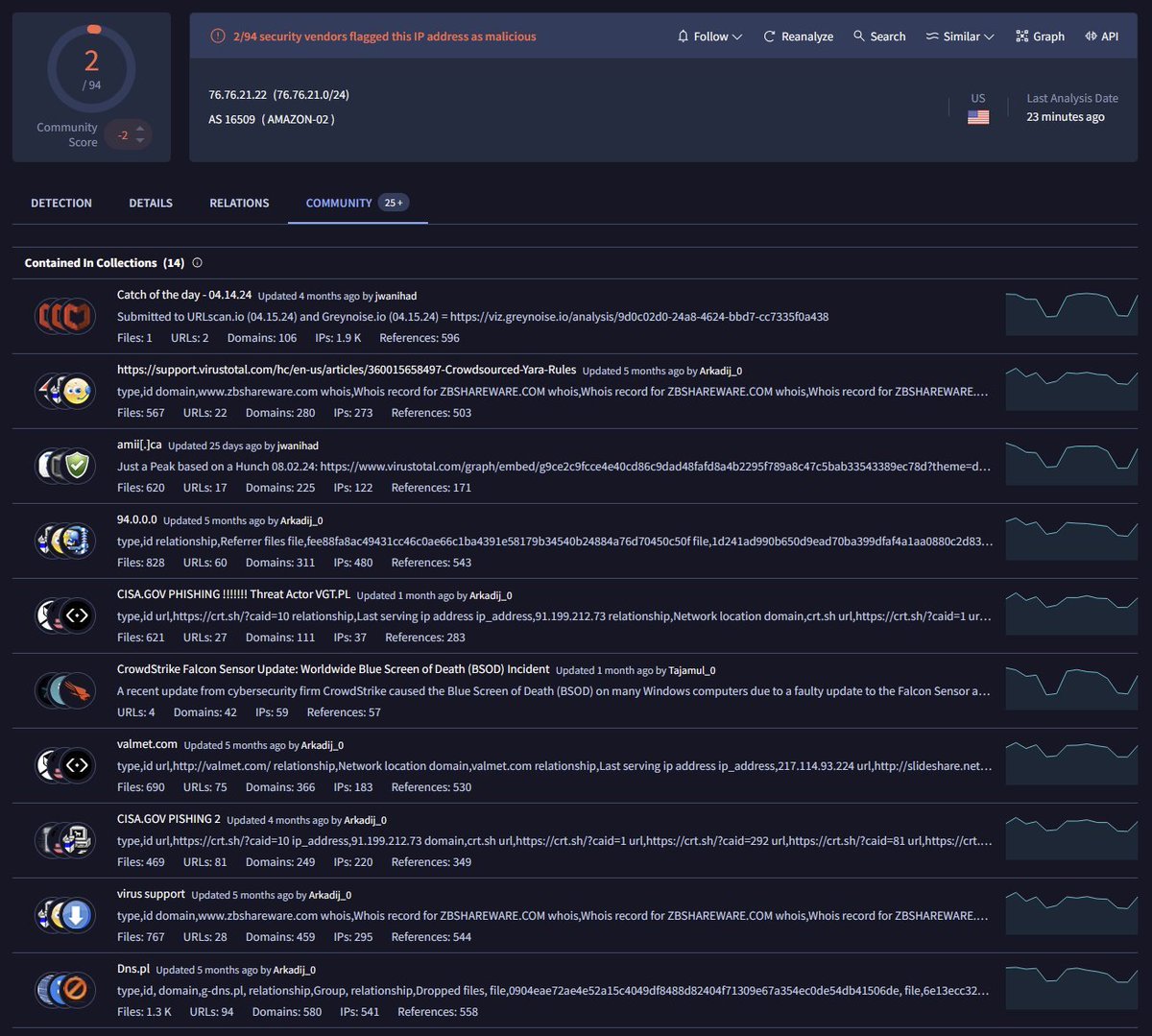Screen dimensions: 1152x1036
Task: Select the Details tab
Action: (151, 203)
